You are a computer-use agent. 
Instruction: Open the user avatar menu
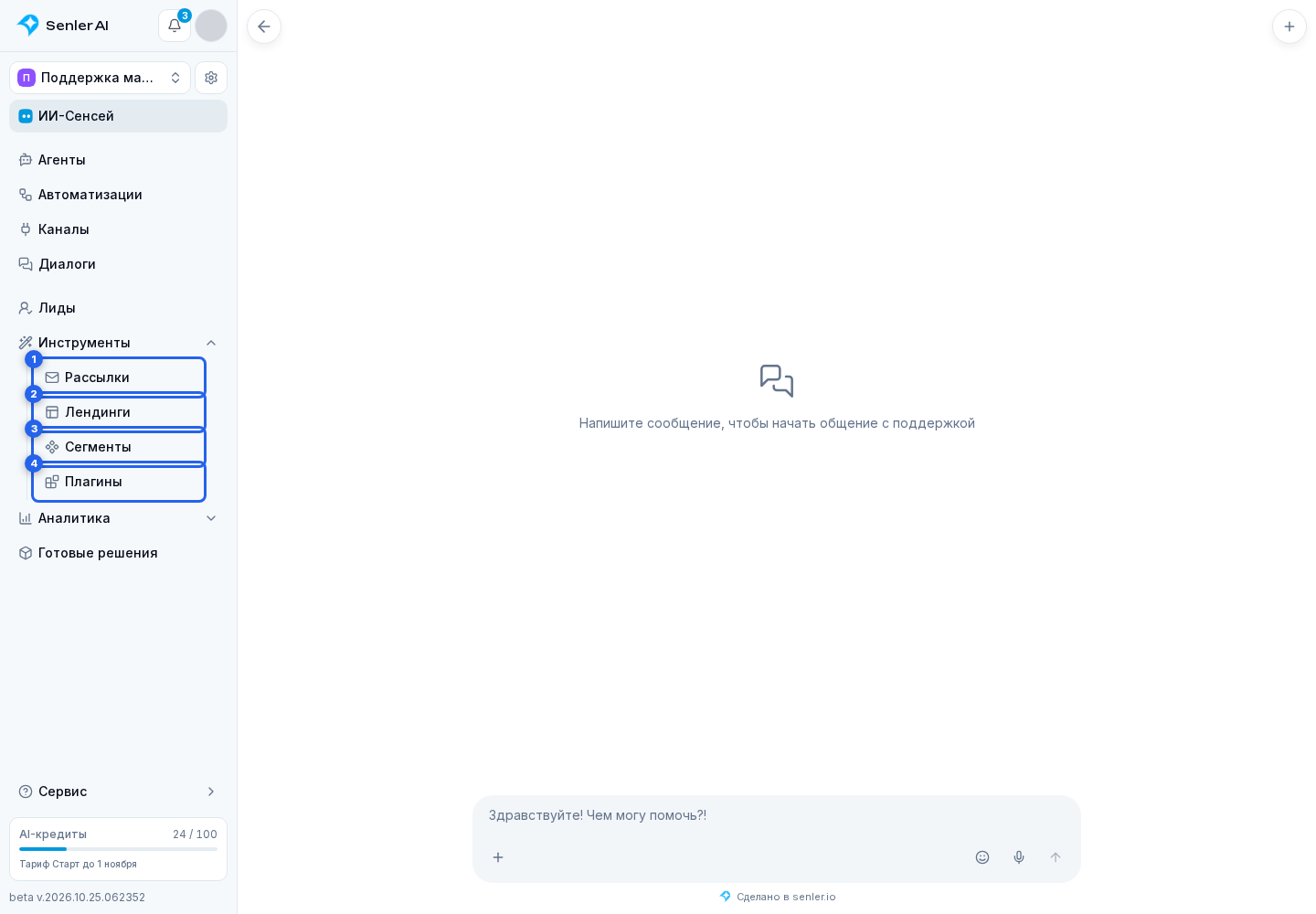(211, 26)
